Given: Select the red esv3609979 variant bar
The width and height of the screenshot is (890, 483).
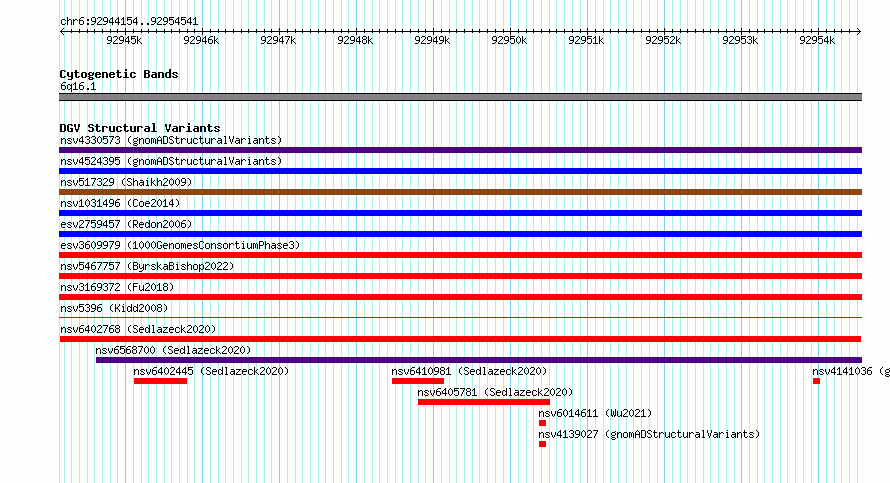Looking at the screenshot, I should (460, 255).
